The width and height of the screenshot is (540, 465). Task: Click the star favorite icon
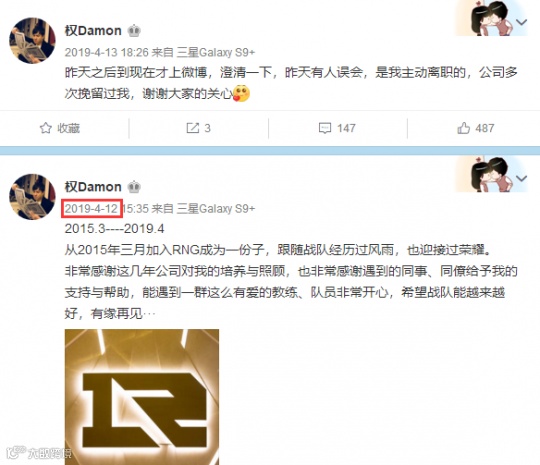point(46,128)
